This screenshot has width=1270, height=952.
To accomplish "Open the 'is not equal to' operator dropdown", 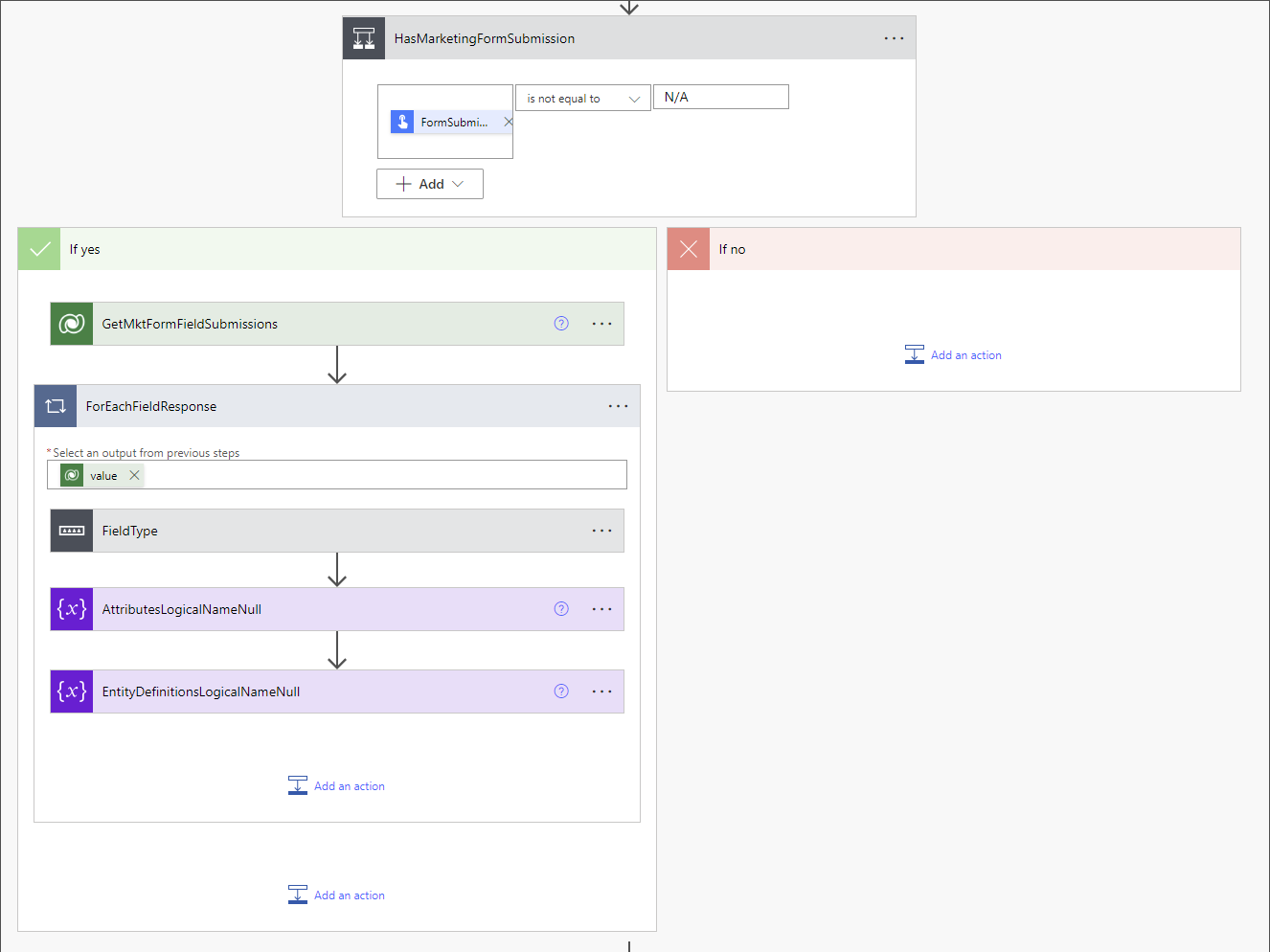I will click(633, 97).
